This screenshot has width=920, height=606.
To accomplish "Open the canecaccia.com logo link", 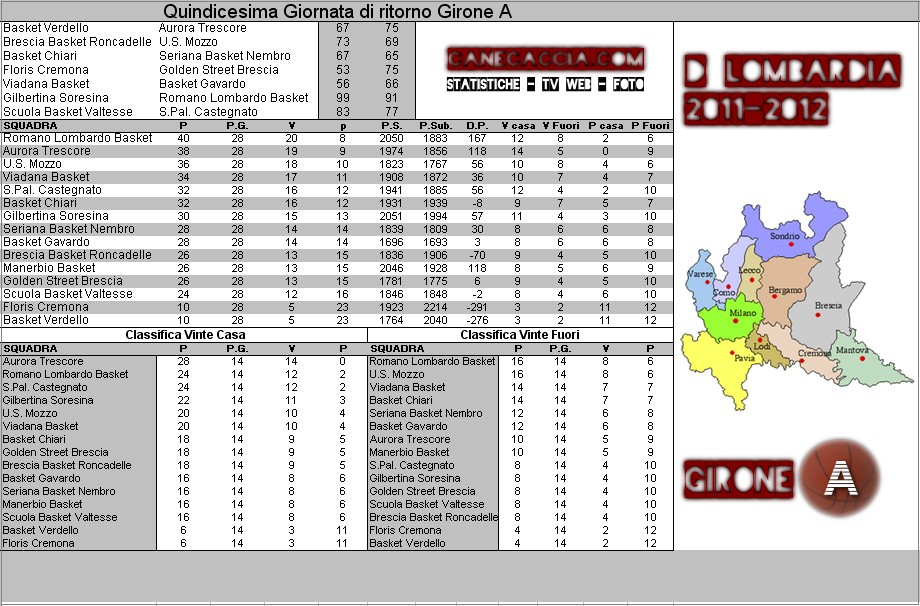I will click(545, 59).
